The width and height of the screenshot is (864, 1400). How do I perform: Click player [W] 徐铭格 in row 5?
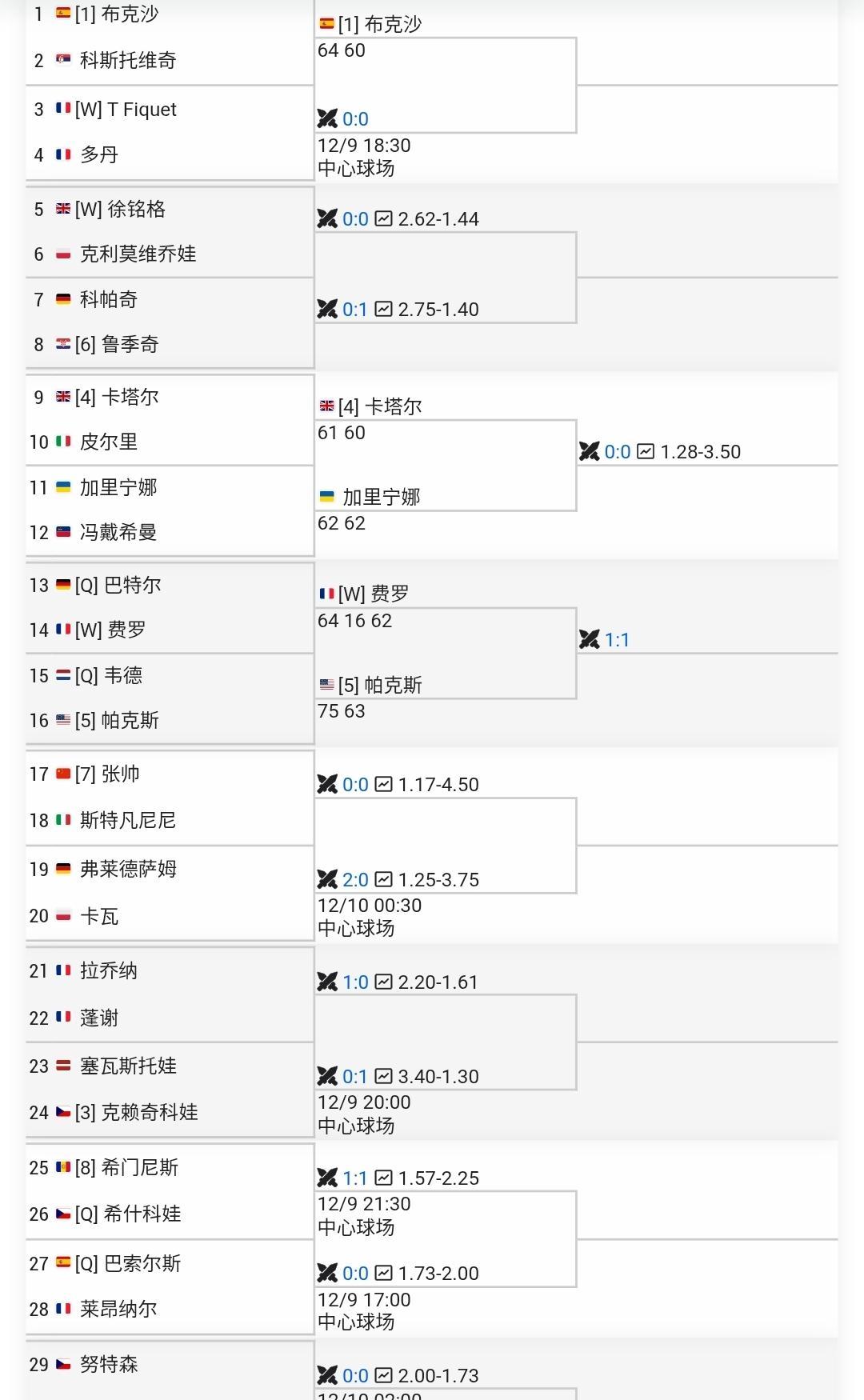pyautogui.click(x=120, y=209)
